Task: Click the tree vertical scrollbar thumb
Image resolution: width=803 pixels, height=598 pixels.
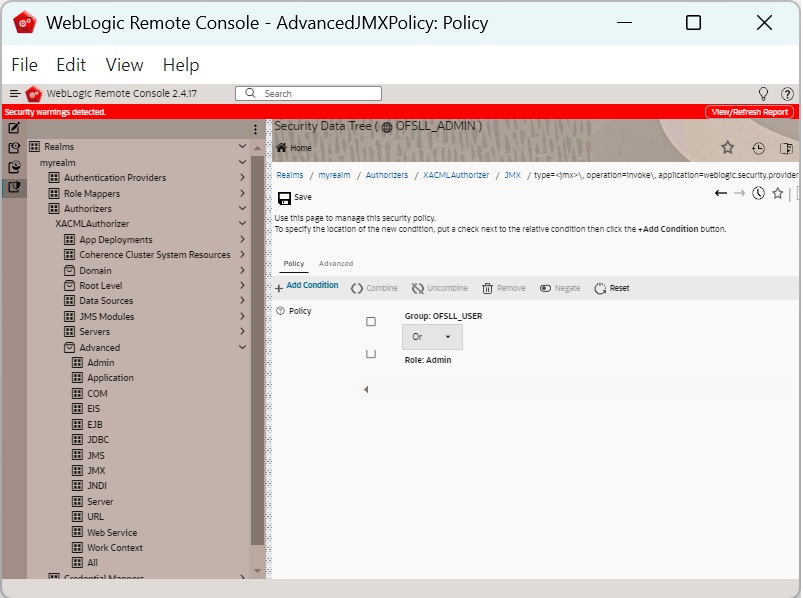Action: [x=257, y=349]
